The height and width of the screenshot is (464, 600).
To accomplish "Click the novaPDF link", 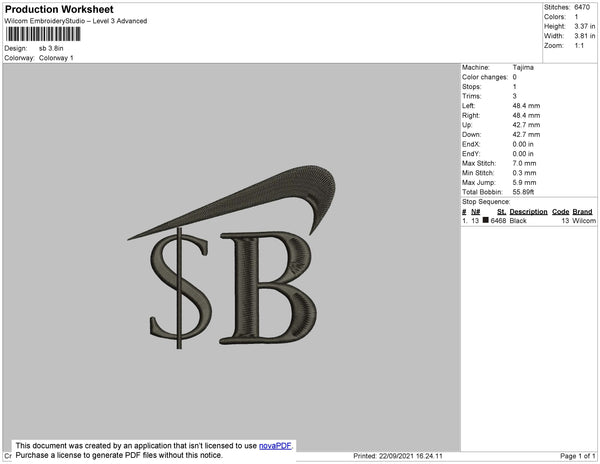I will [275, 446].
